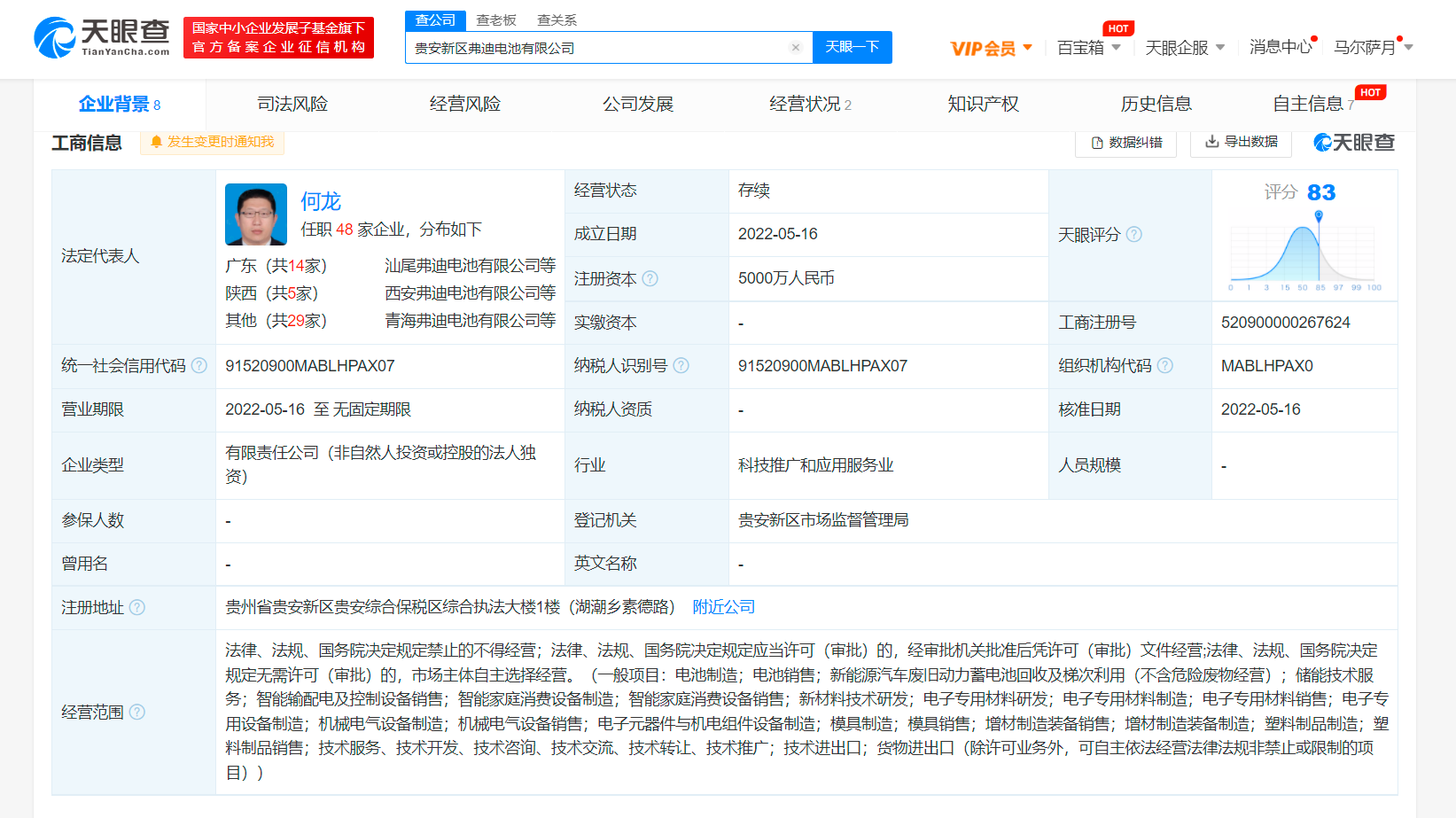Switch to the 司法风险 tab
The image size is (1456, 818).
click(x=292, y=105)
